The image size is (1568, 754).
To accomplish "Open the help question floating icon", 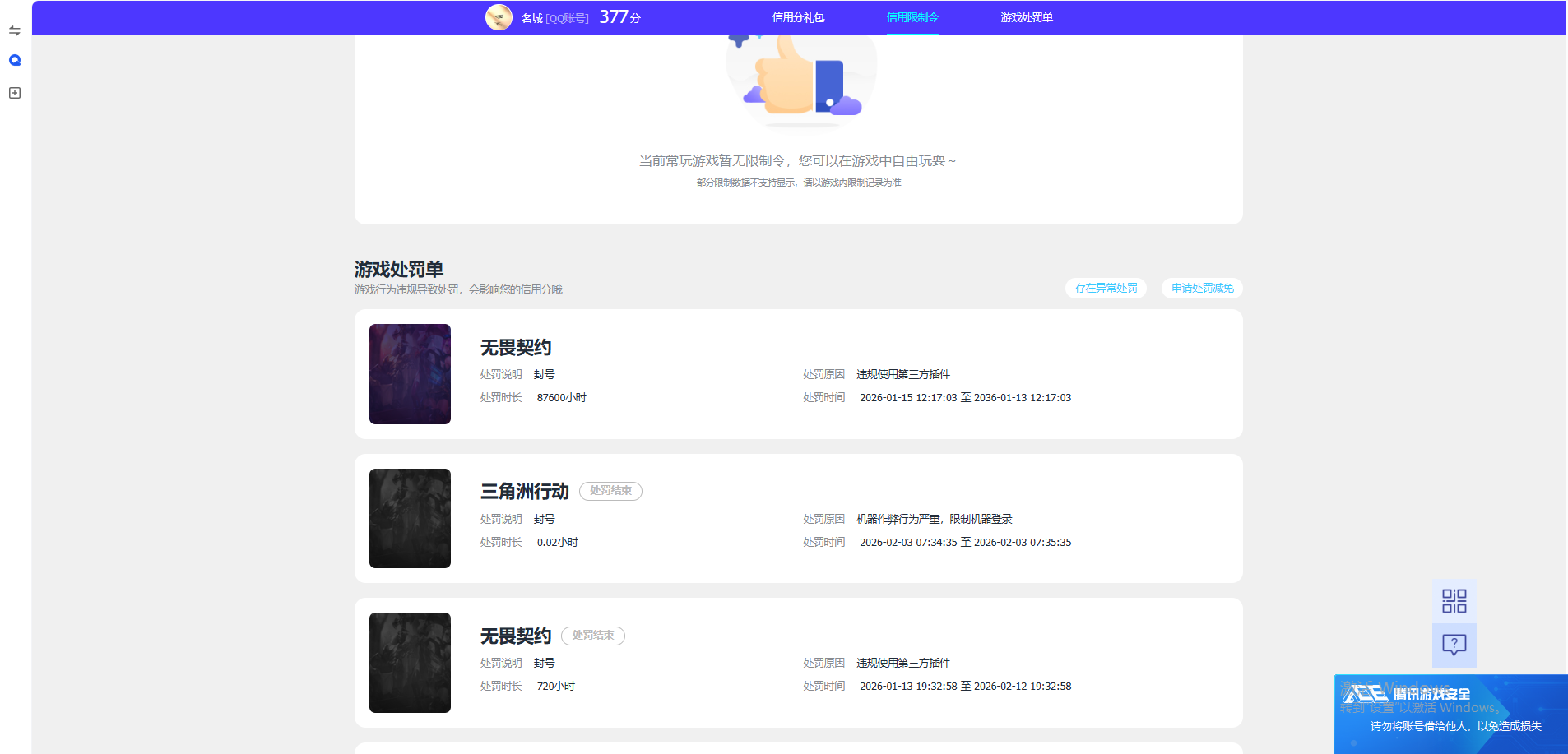I will [x=1454, y=645].
